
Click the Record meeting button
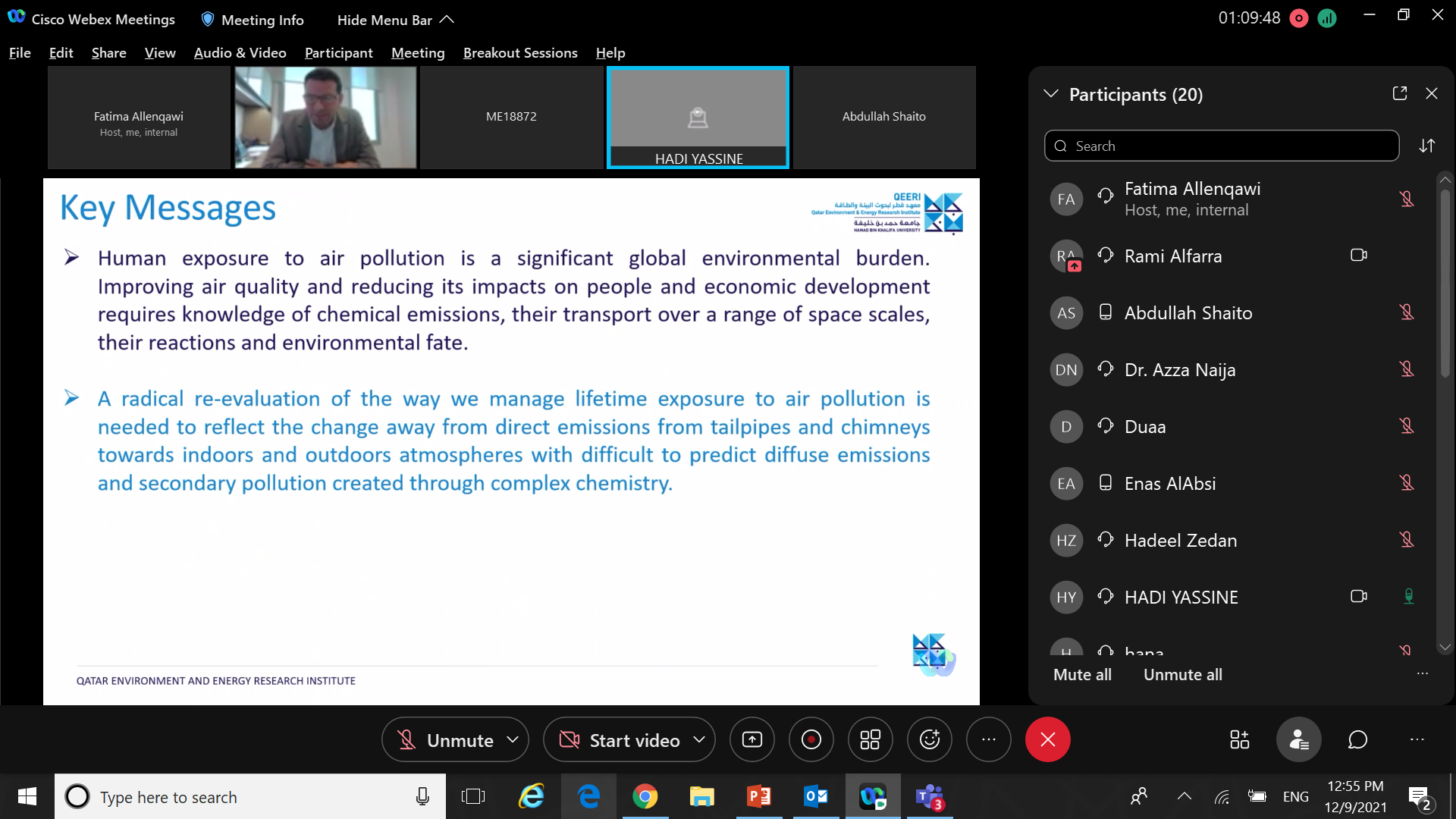click(x=811, y=739)
